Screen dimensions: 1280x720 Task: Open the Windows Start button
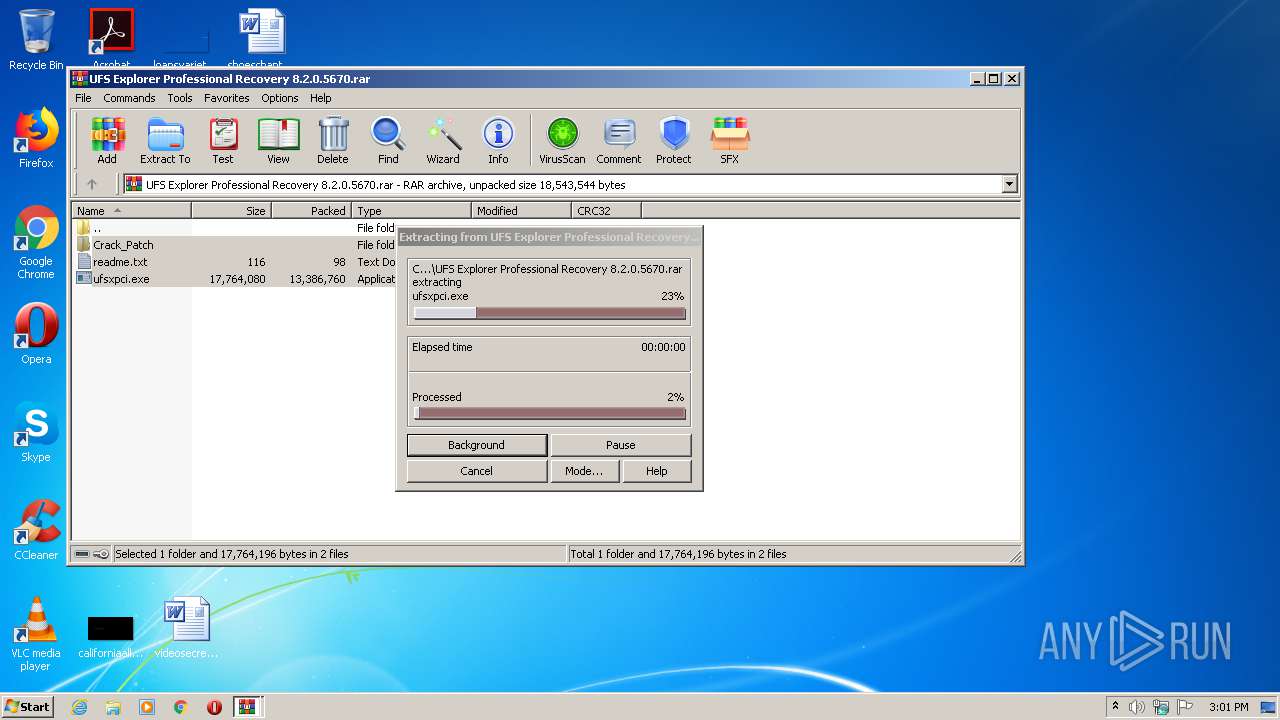click(x=28, y=707)
